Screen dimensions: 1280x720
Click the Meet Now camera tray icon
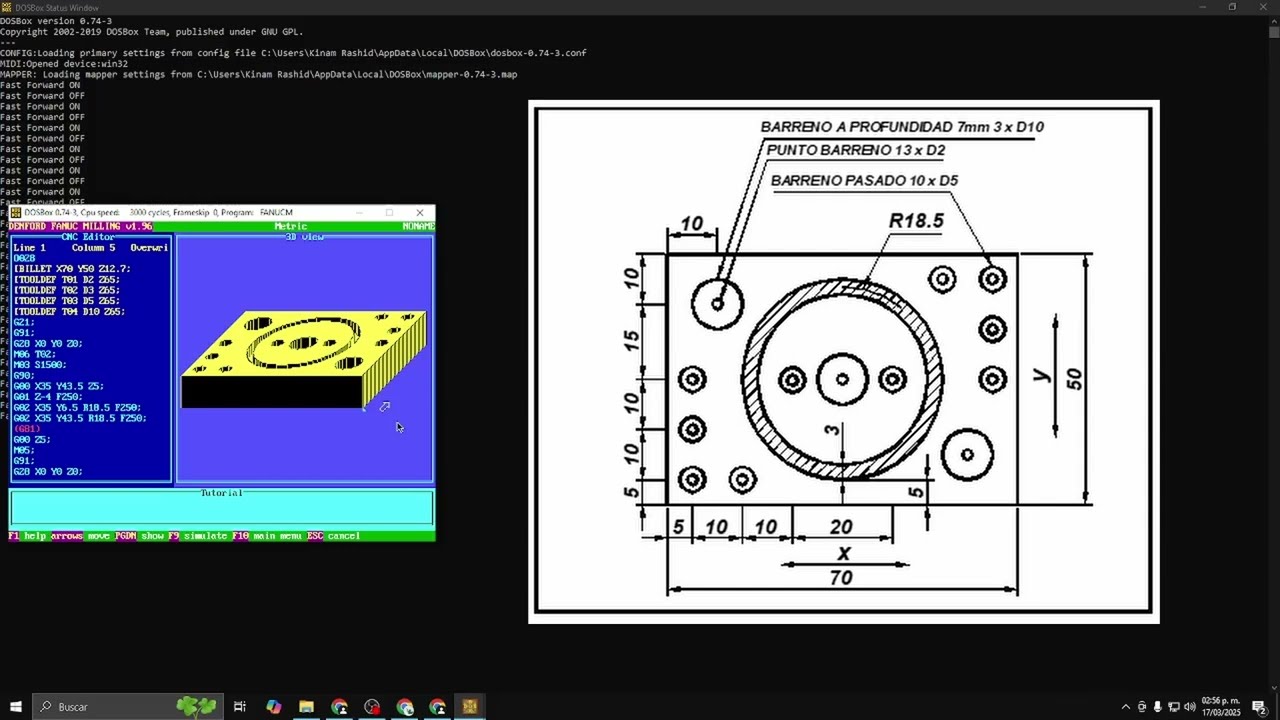tap(1142, 707)
